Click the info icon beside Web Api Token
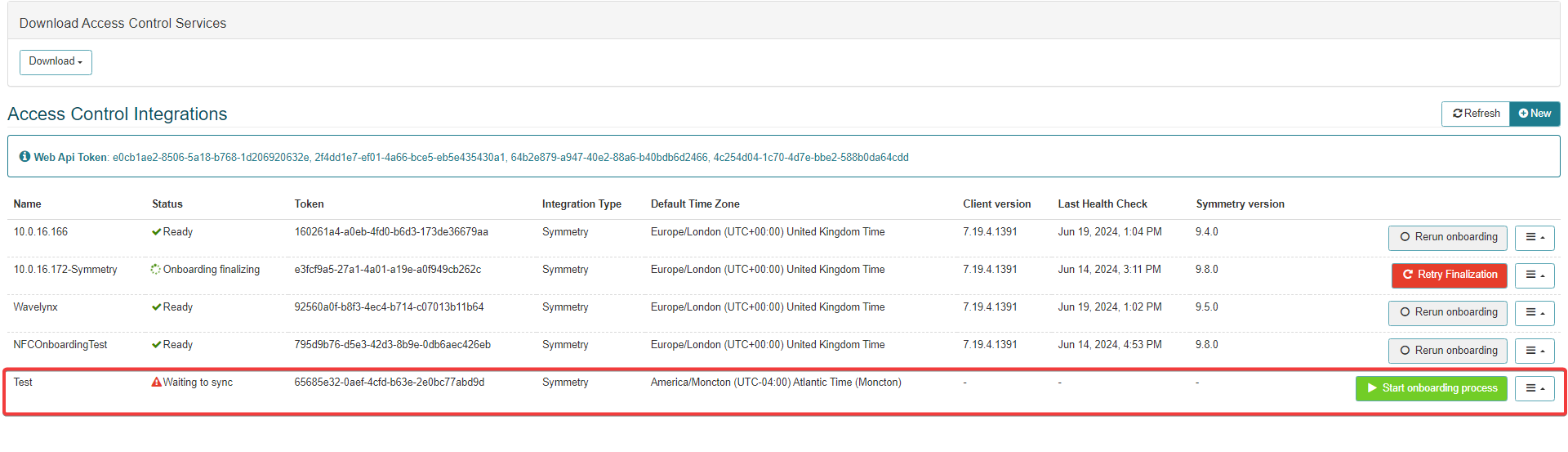Image resolution: width=1568 pixels, height=452 pixels. coord(24,157)
